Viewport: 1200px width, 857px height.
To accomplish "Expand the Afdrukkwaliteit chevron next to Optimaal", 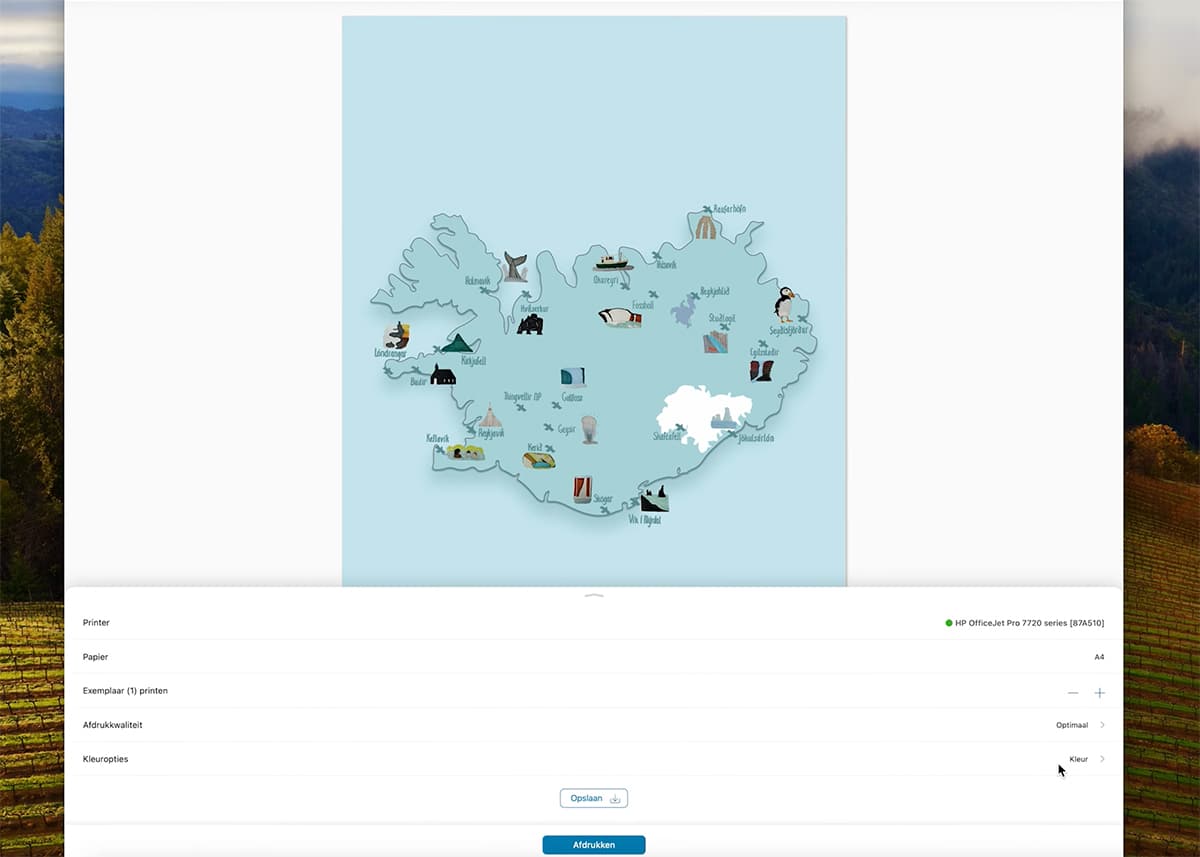I will pos(1102,725).
